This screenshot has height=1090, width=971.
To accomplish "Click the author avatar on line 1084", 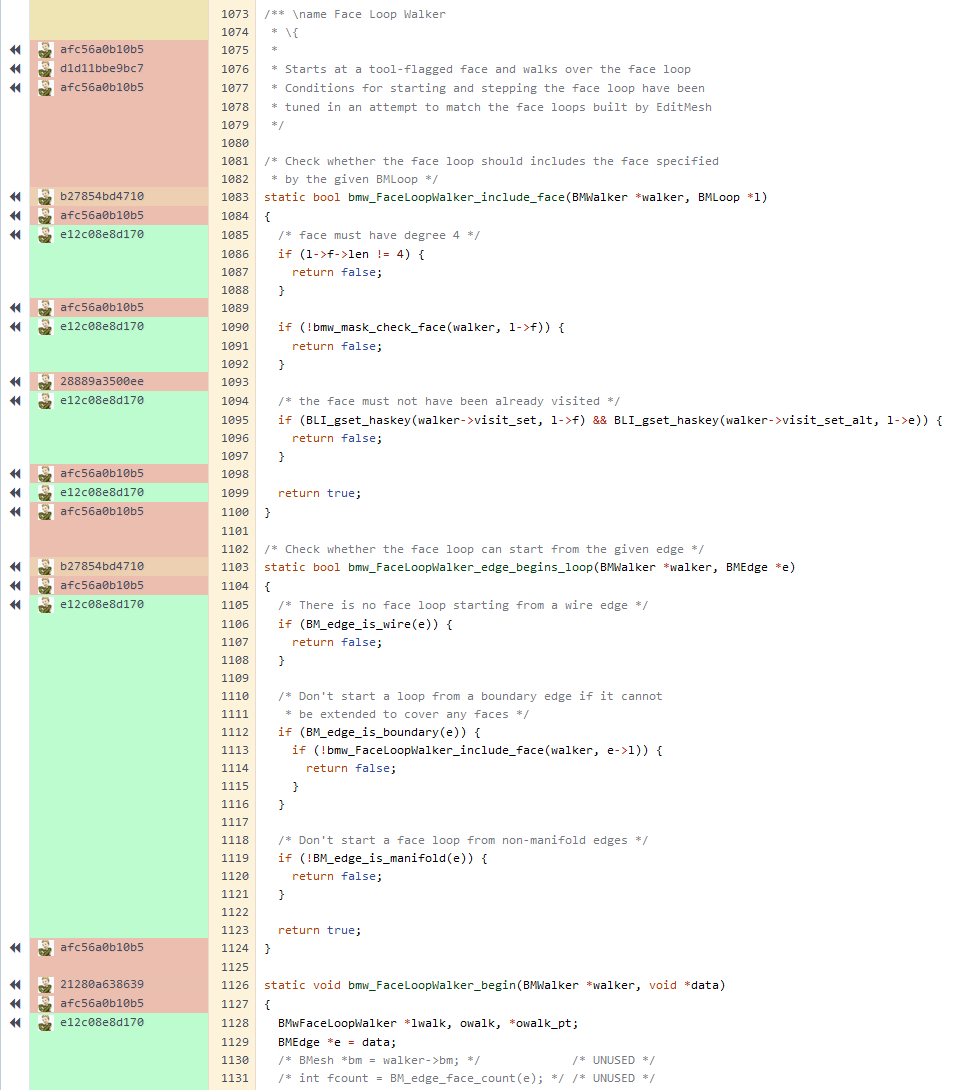I will pos(46,215).
